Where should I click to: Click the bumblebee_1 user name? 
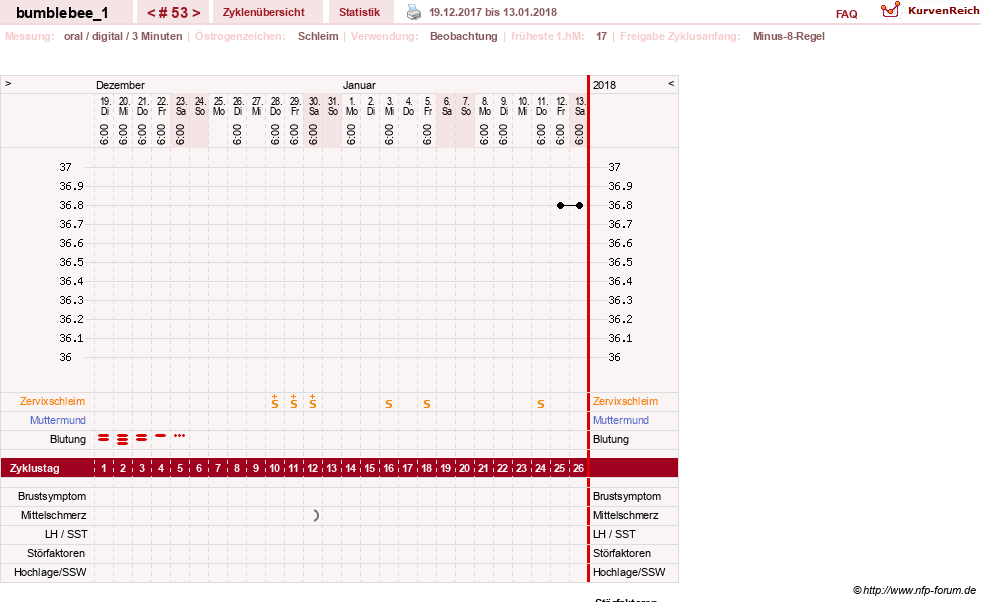click(x=62, y=13)
